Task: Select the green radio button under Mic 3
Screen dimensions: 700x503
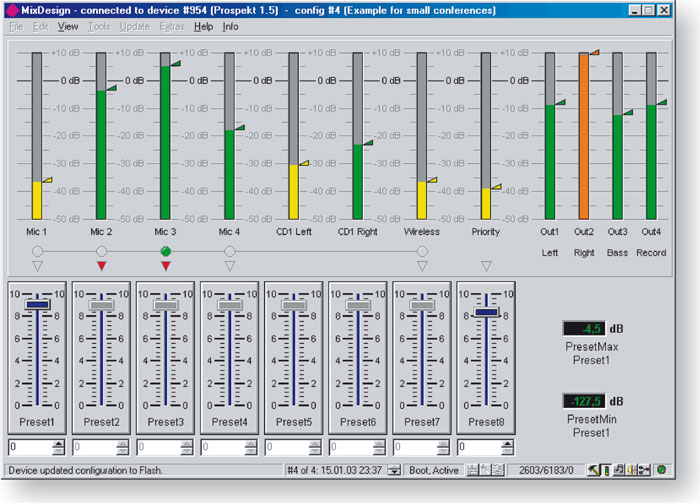Action: coord(166,251)
